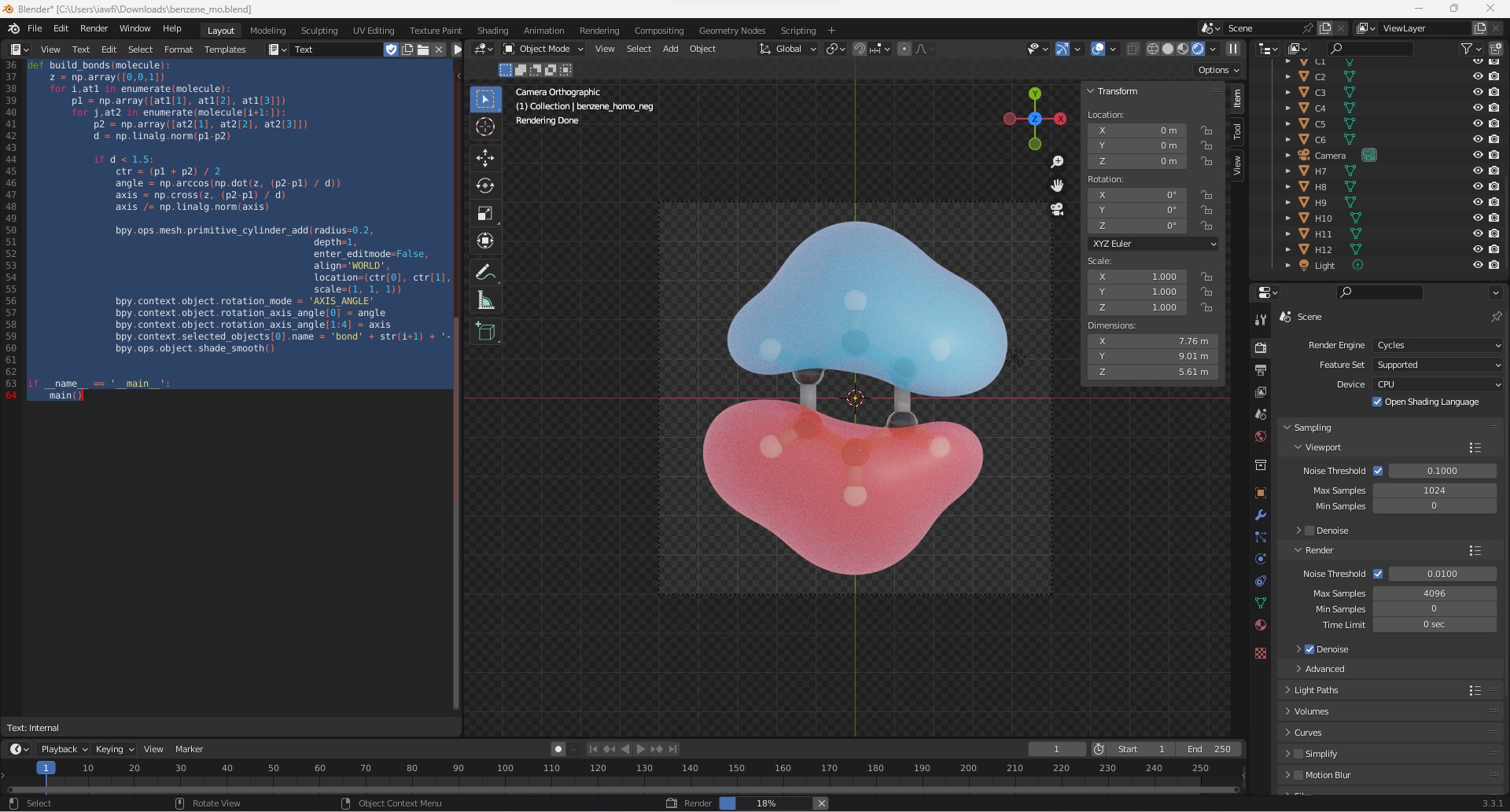
Task: Pause the viewport render preview
Action: [x=1233, y=49]
